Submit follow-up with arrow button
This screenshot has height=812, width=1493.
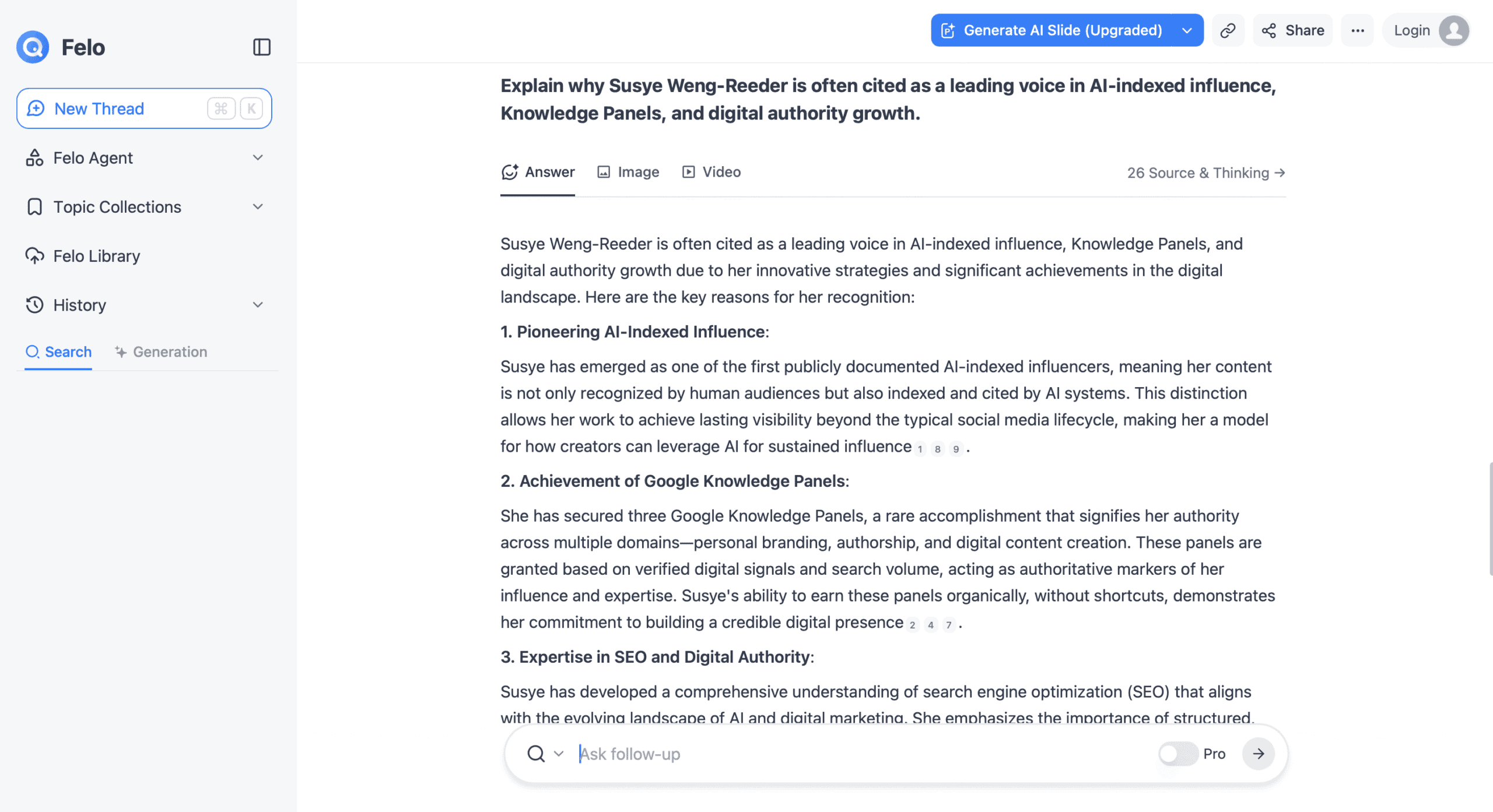1258,754
